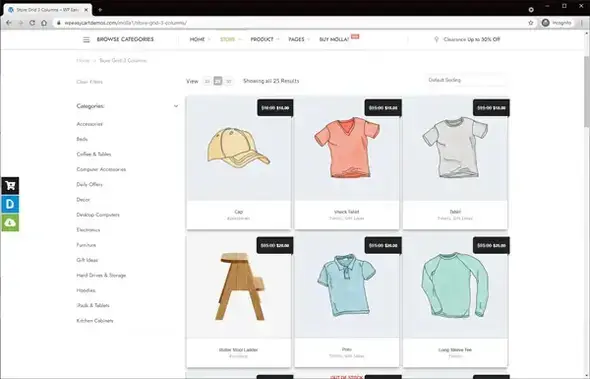Click the location pin beside Clearance offer

(x=436, y=39)
